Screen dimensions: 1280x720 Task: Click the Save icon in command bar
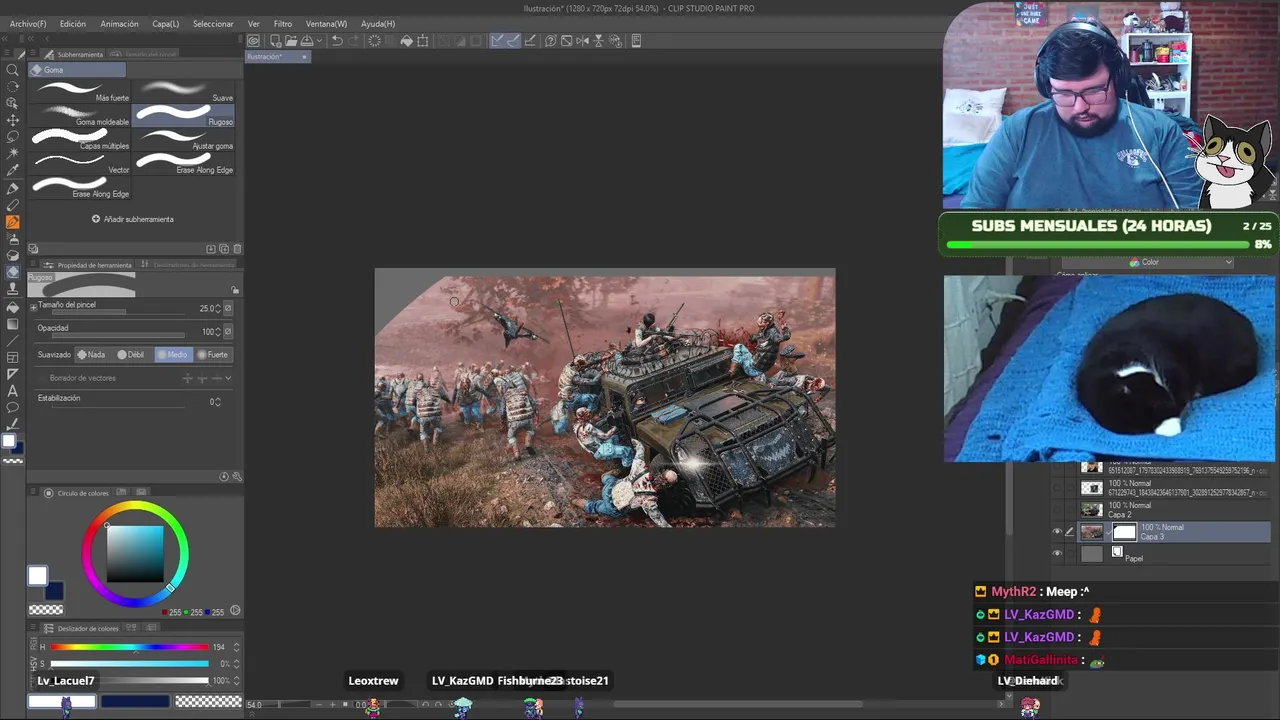pos(306,41)
